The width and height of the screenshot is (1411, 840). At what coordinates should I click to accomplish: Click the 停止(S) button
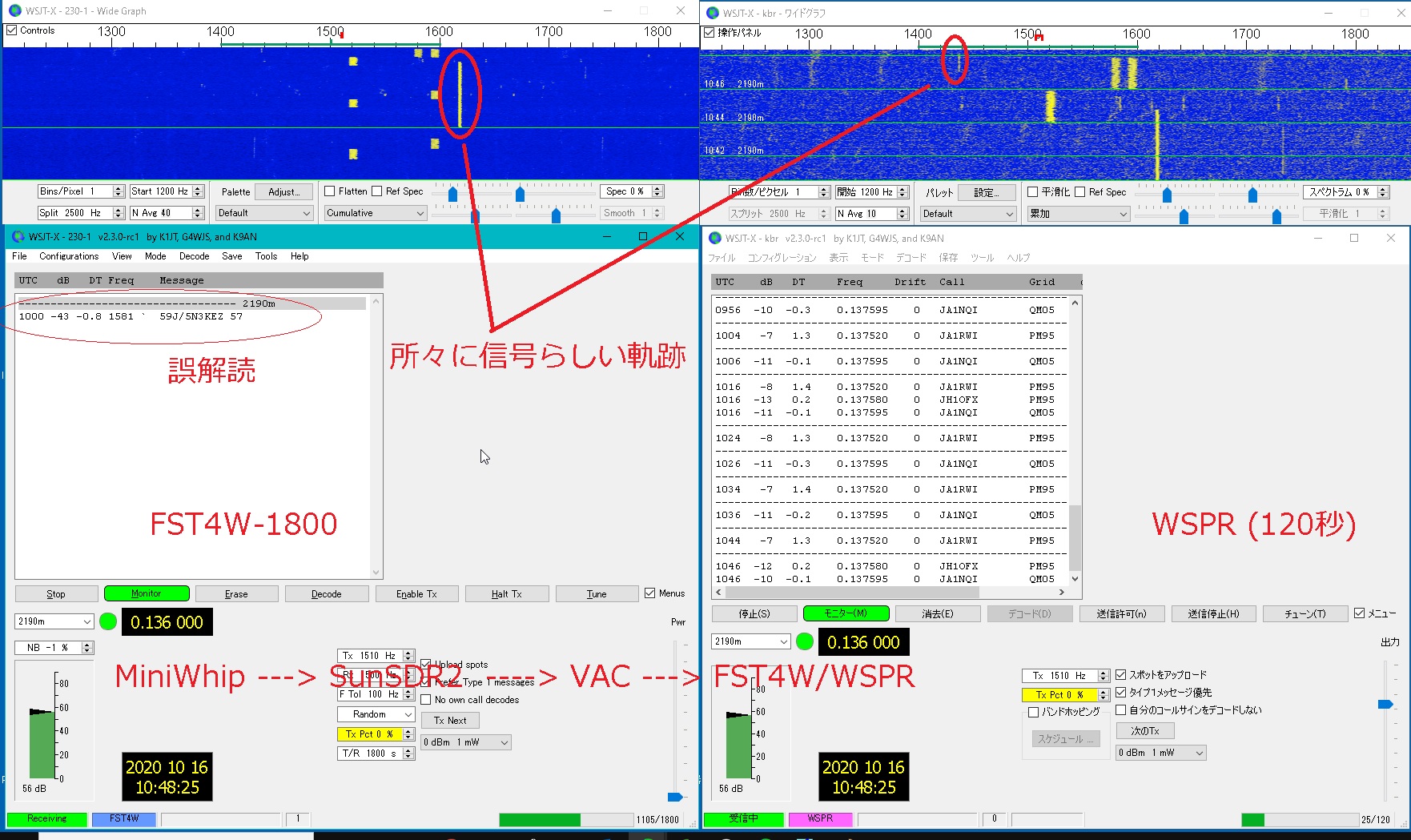pyautogui.click(x=754, y=613)
